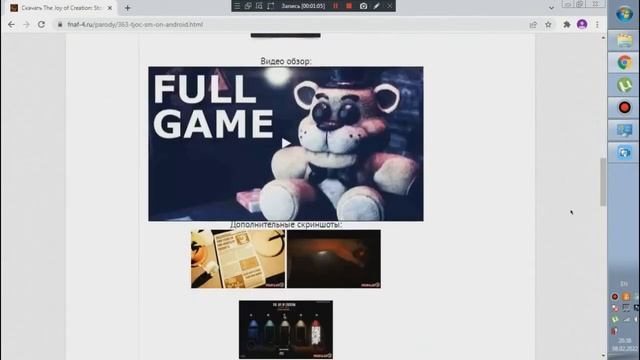
Task: Stop the screen recording
Action: tap(349, 6)
